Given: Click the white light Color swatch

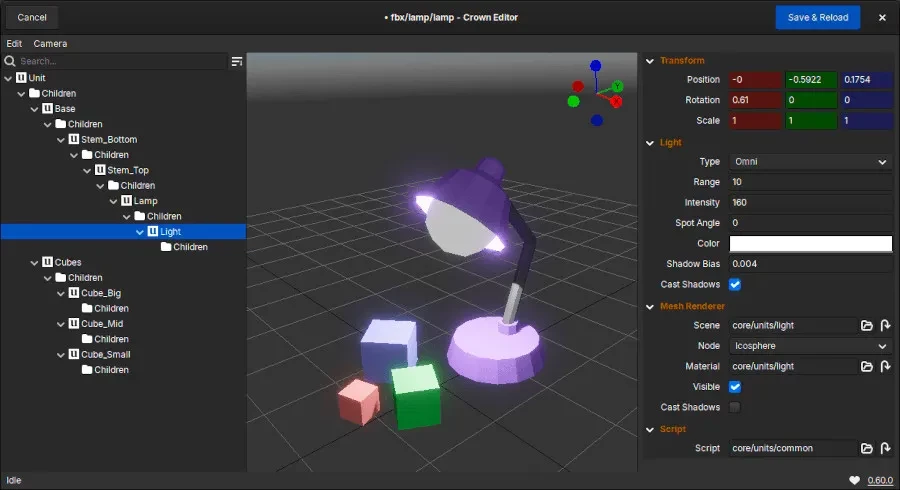Looking at the screenshot, I should (x=810, y=244).
